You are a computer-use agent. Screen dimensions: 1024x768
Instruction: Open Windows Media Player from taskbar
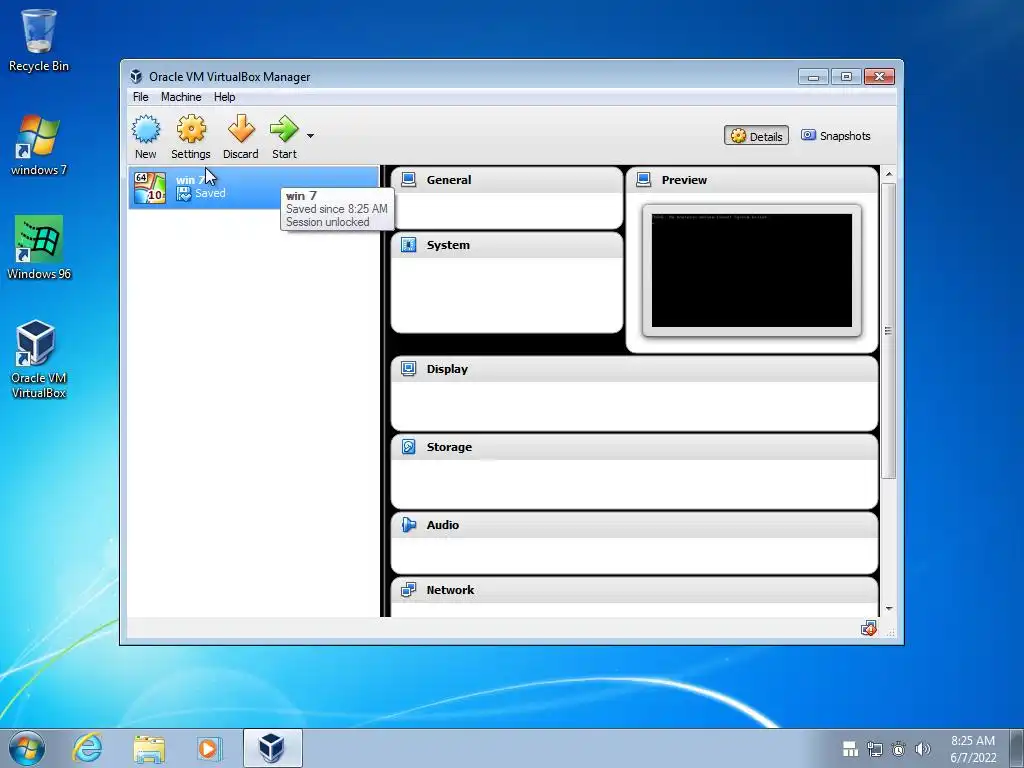click(x=209, y=748)
